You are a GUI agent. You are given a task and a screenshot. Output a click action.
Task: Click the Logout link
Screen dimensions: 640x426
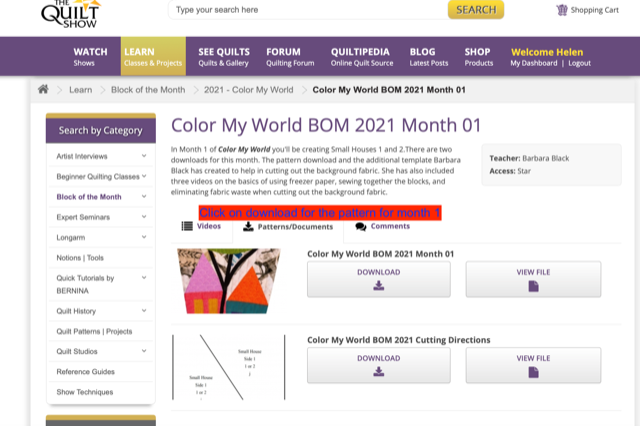tap(579, 63)
